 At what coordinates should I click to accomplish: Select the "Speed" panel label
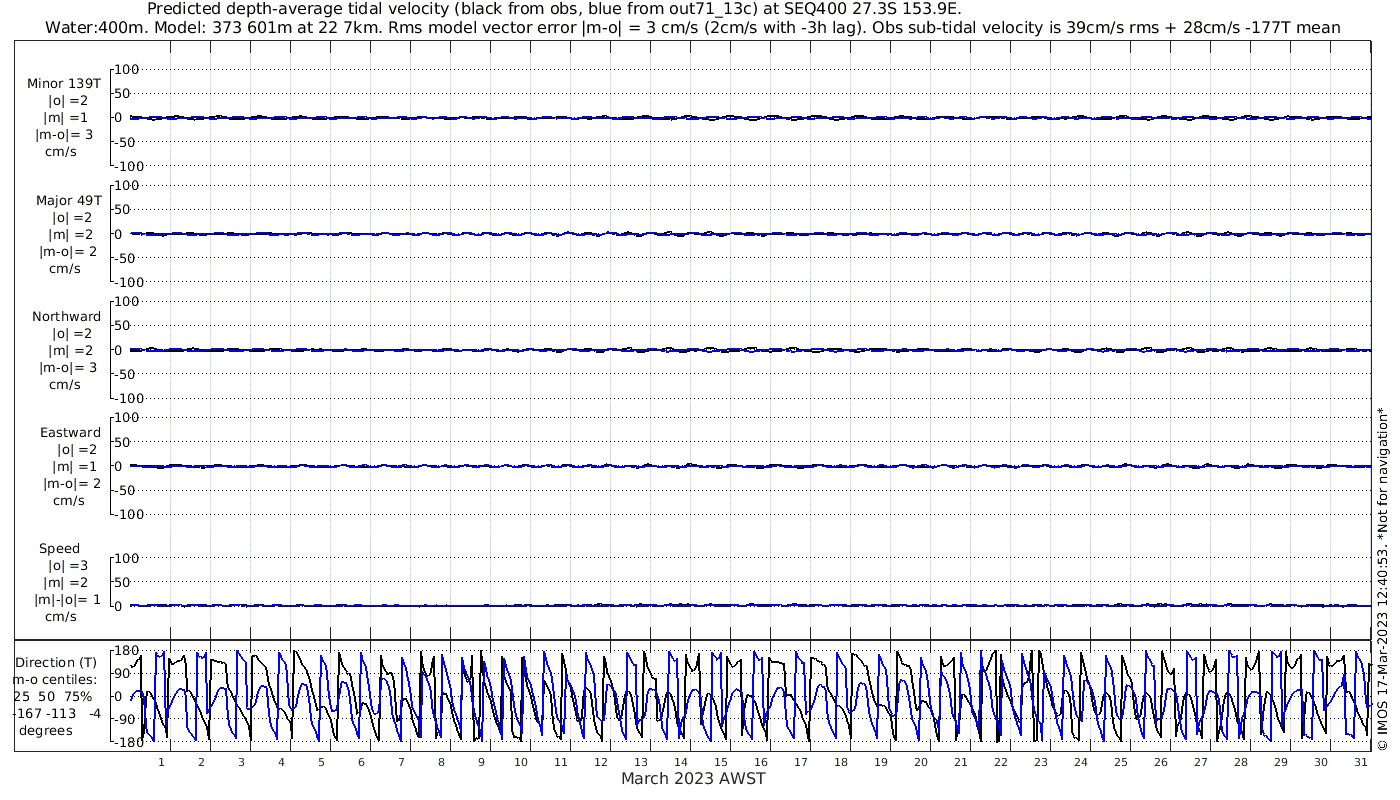[60, 549]
